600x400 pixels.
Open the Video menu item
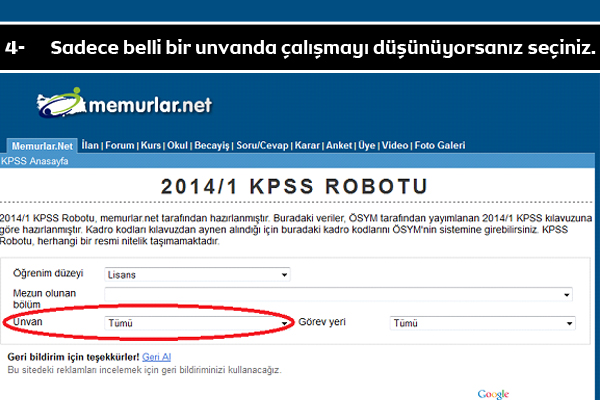click(395, 145)
